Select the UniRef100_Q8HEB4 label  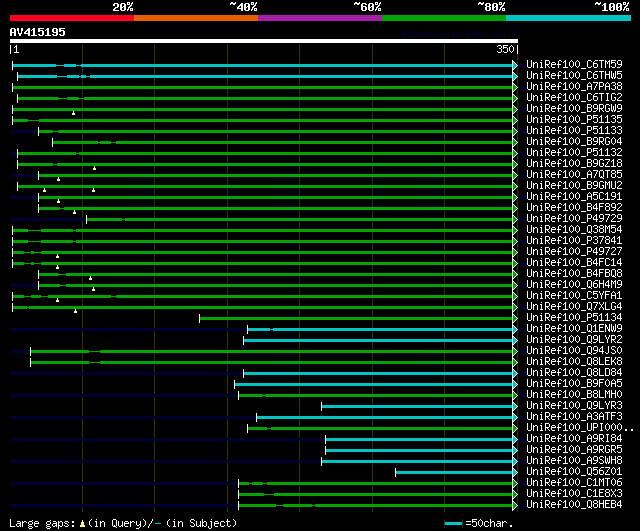pos(574,505)
